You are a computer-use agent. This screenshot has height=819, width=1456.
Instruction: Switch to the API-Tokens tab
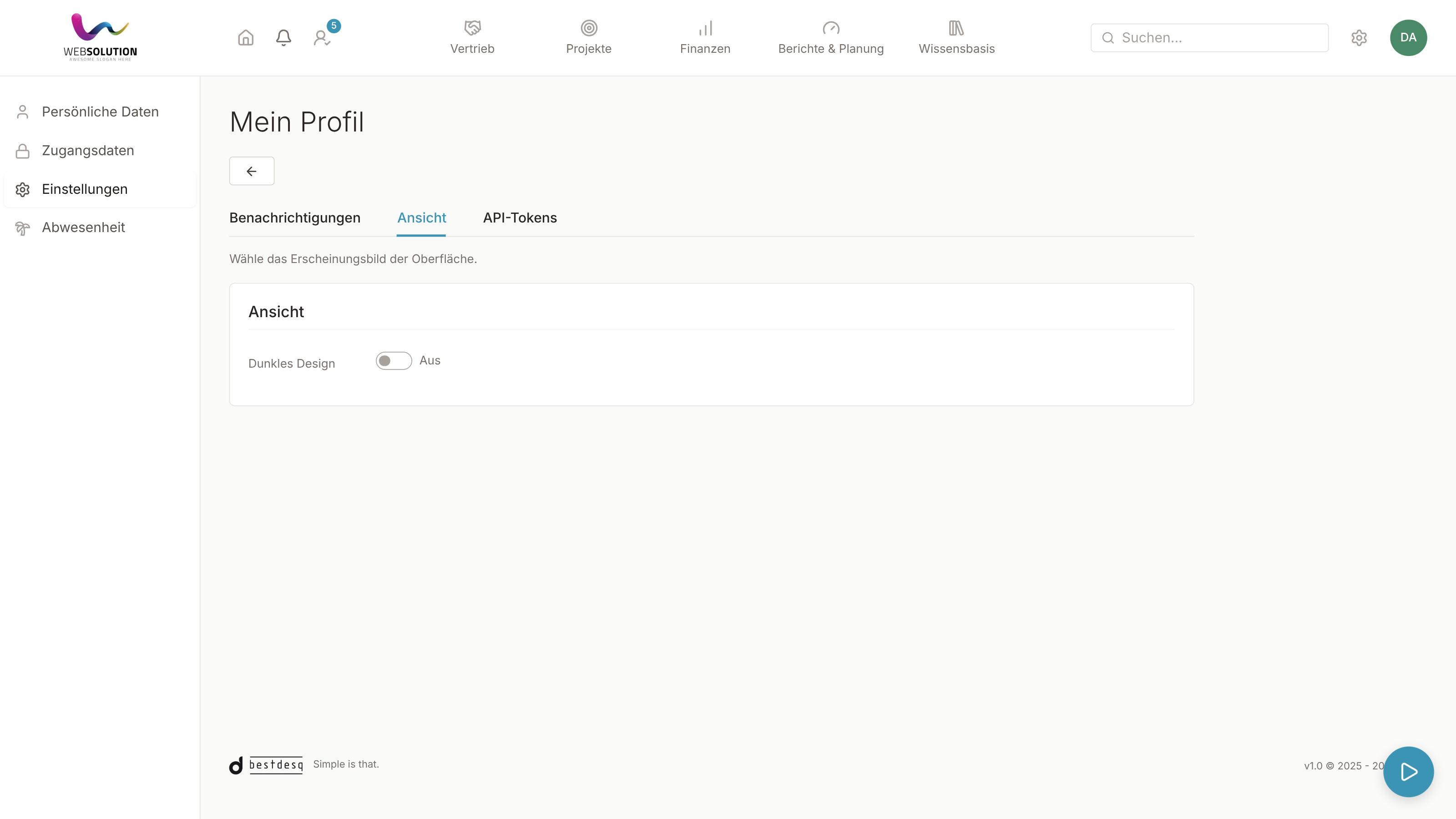pos(520,217)
